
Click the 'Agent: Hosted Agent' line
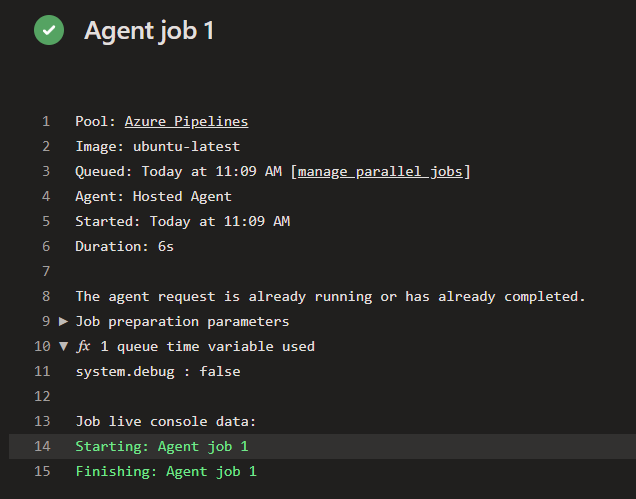(x=153, y=196)
